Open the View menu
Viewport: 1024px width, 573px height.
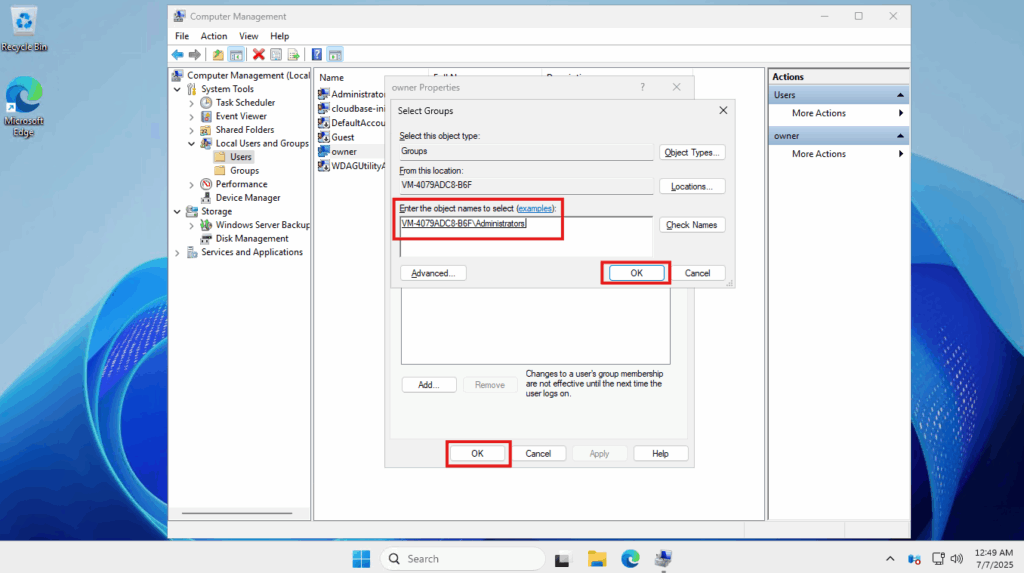(248, 36)
